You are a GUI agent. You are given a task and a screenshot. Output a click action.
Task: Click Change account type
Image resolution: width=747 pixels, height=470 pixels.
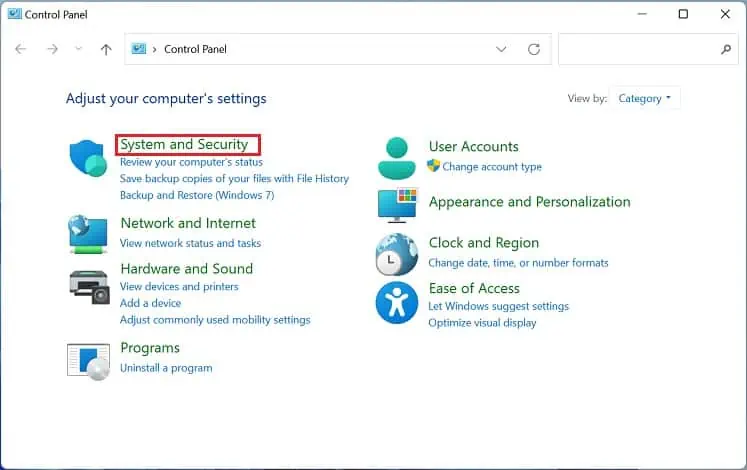point(492,167)
